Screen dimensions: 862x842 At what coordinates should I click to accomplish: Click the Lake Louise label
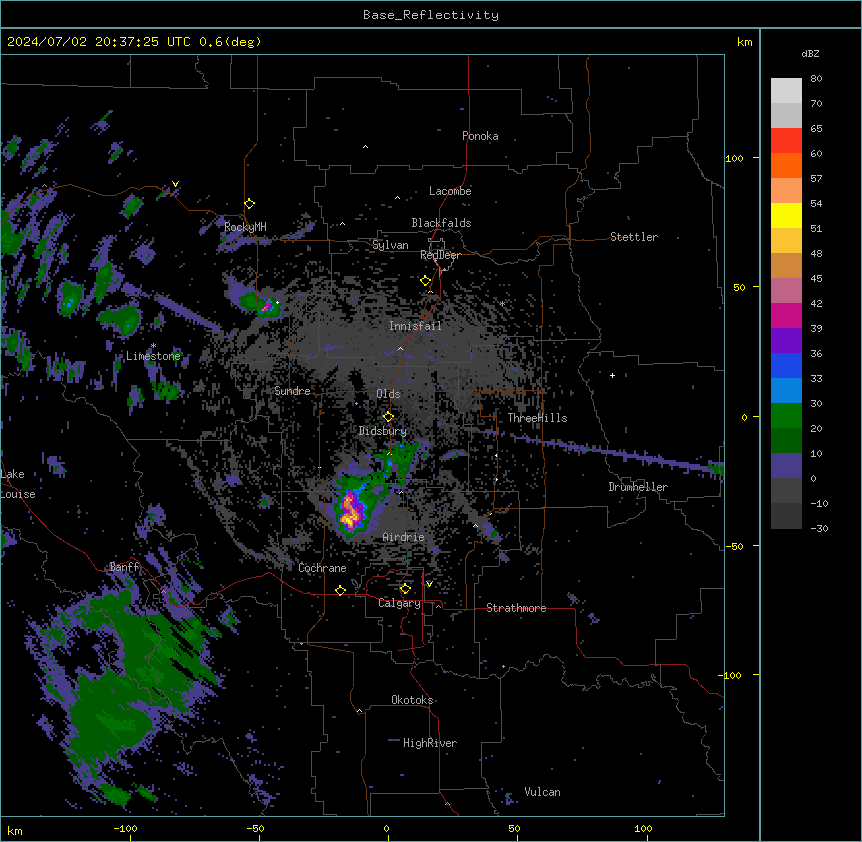[x=18, y=484]
